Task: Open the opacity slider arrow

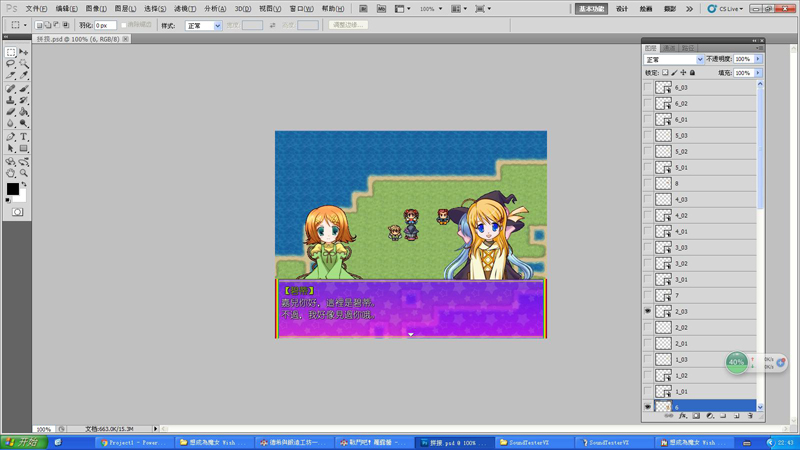Action: pos(758,59)
